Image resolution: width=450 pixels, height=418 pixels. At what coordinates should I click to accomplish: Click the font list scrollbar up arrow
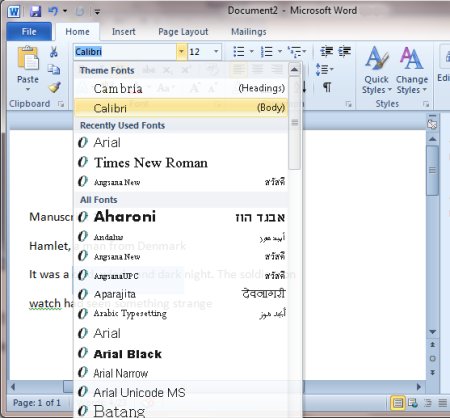click(x=294, y=70)
